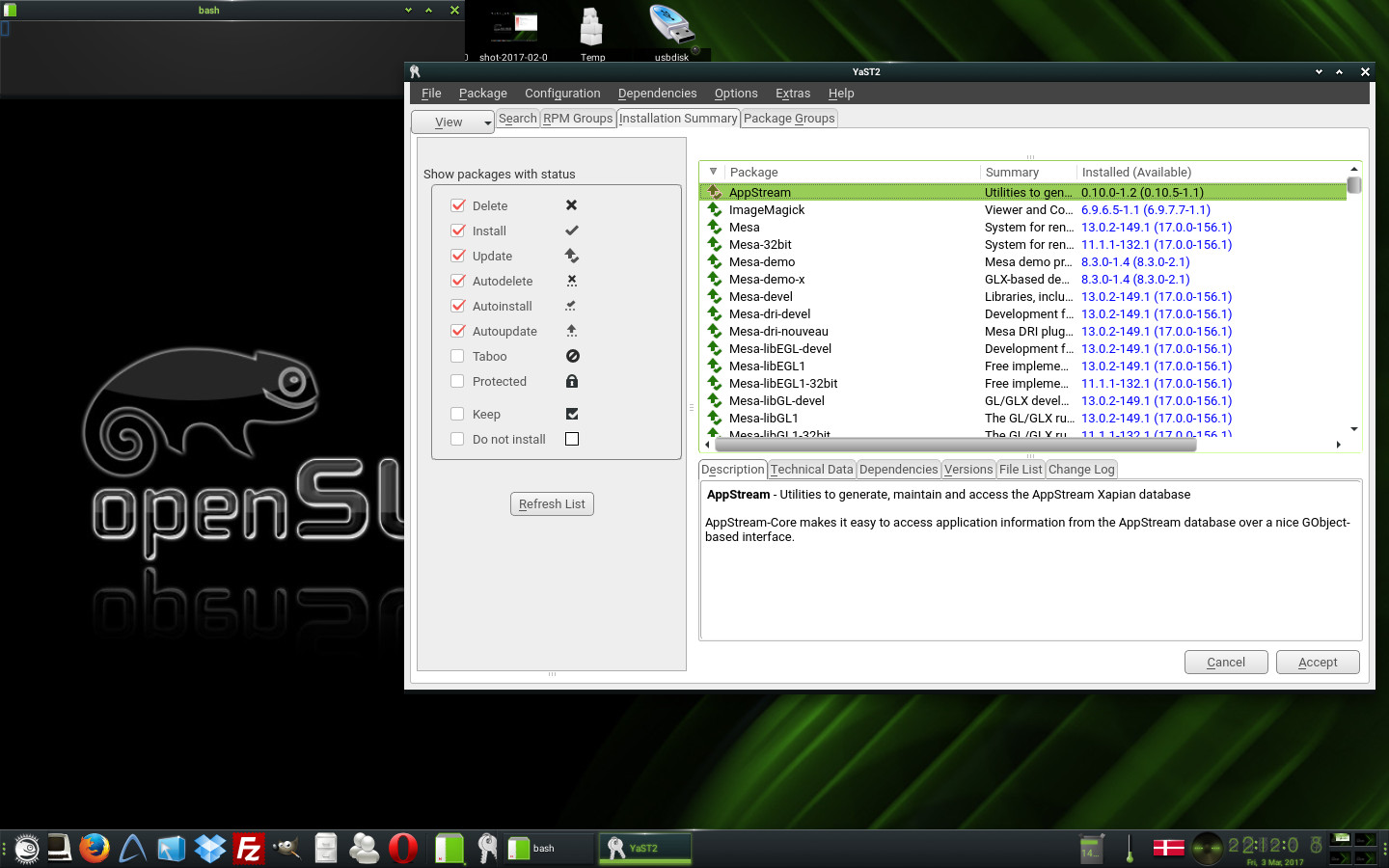Uncheck the Delete status checkbox

click(458, 205)
